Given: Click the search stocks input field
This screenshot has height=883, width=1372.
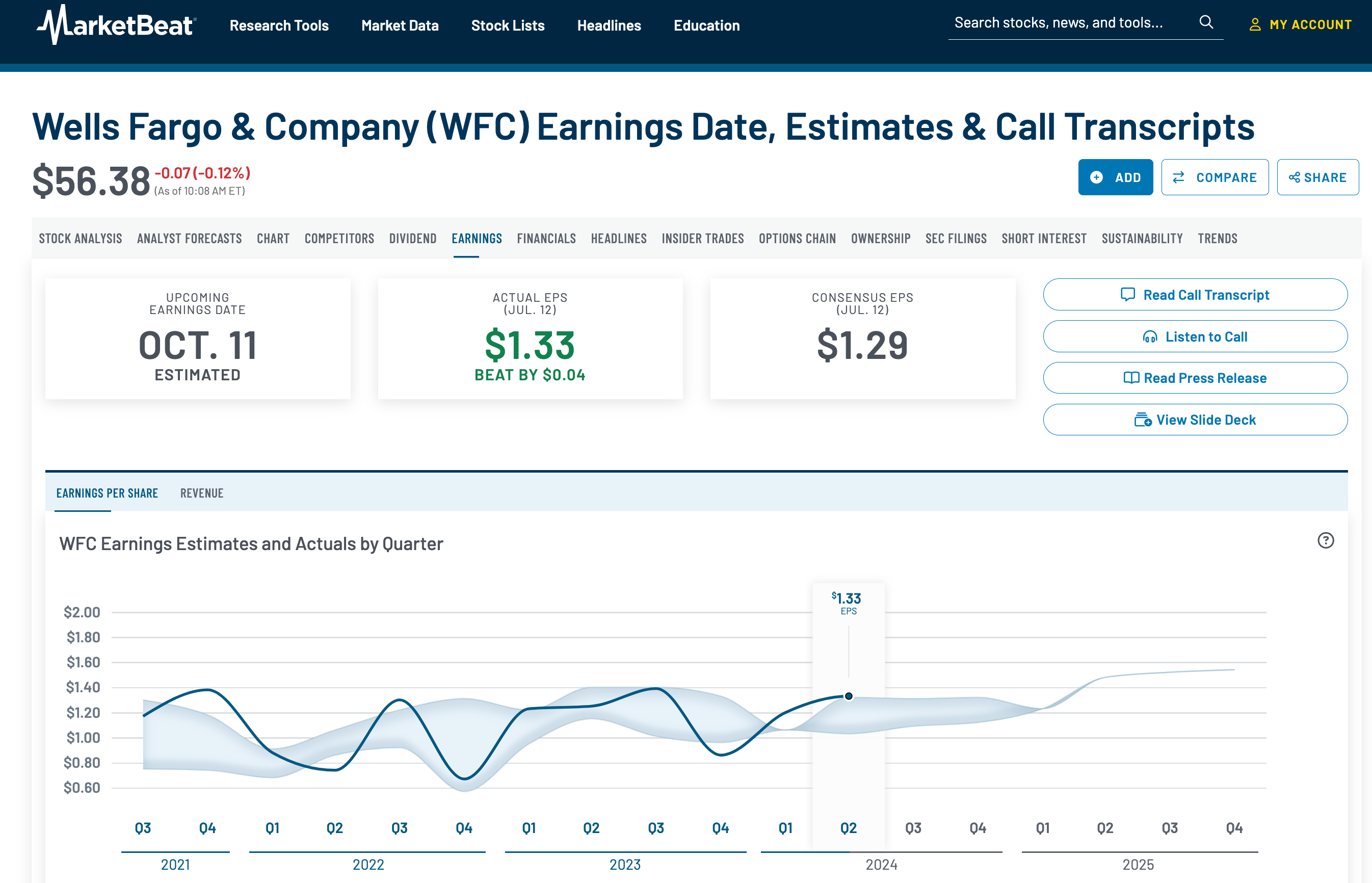Looking at the screenshot, I should pos(1060,23).
